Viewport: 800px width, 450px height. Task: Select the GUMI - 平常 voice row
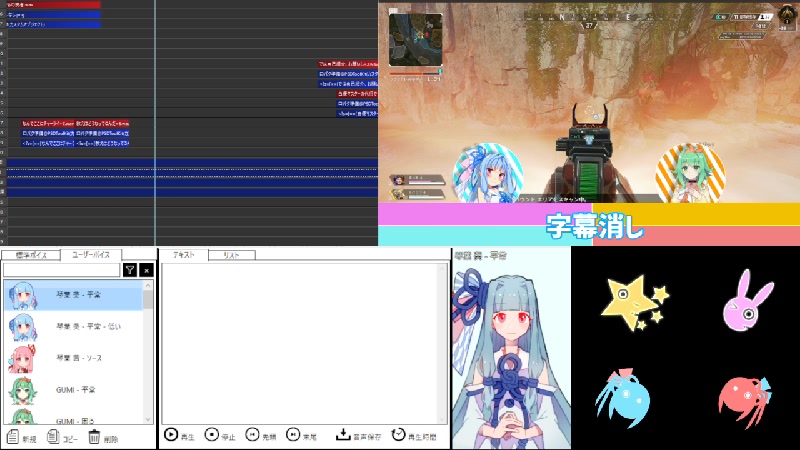point(73,390)
